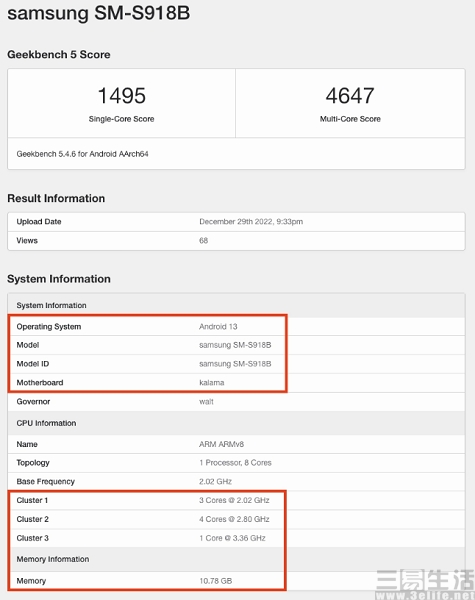
Task: Click the Memory value 10.78 GB
Action: tap(215, 580)
